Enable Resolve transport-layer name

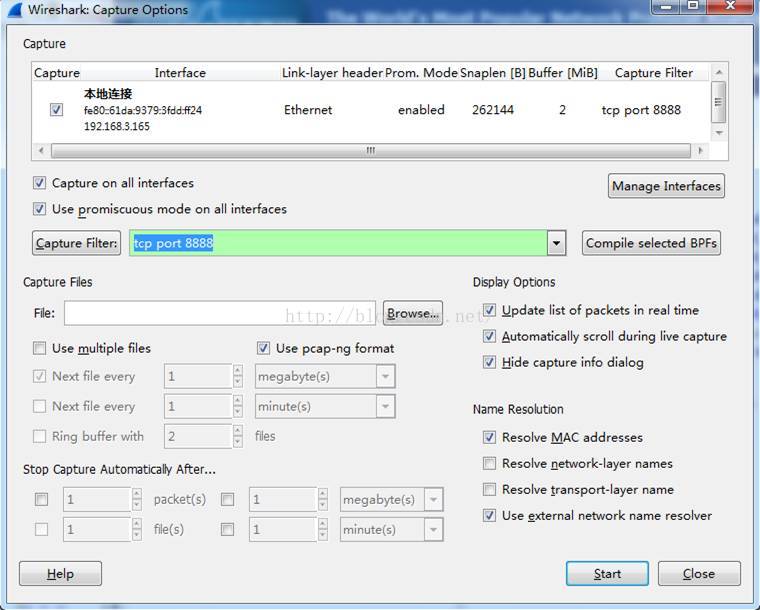[490, 489]
